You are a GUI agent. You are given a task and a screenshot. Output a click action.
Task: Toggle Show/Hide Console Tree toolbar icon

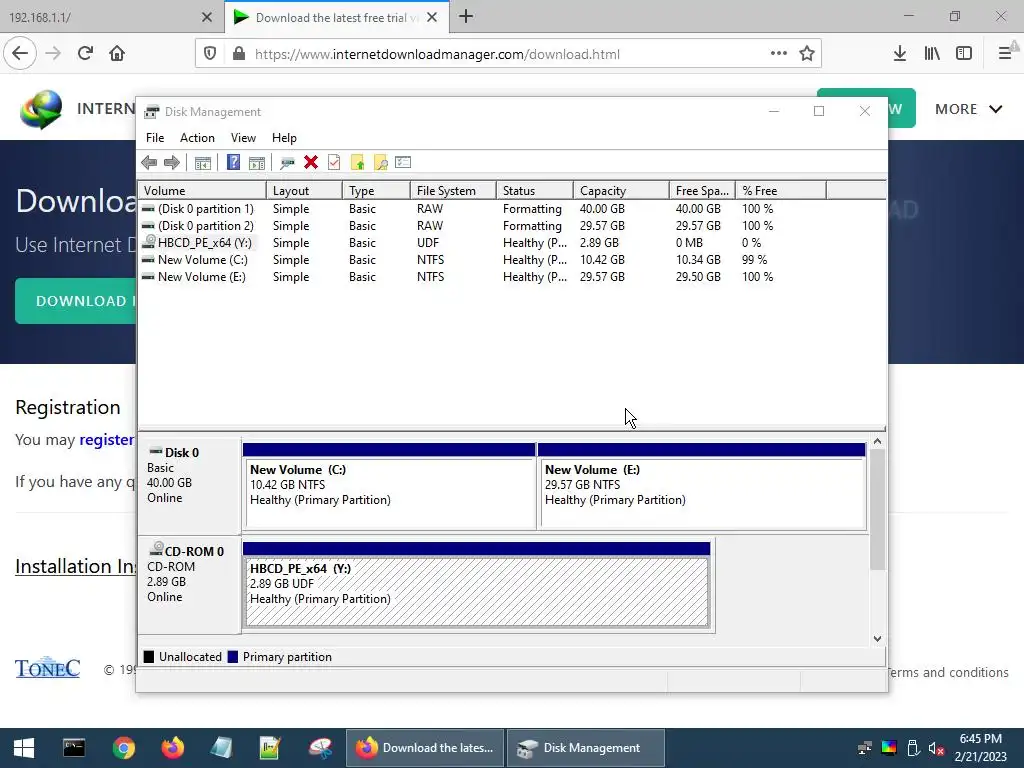[x=202, y=163]
